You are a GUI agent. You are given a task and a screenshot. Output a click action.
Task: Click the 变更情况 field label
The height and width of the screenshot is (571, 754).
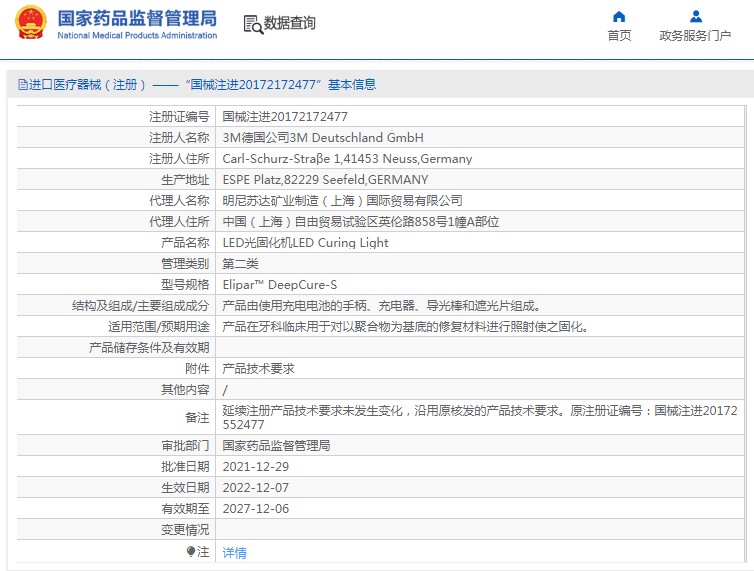tap(185, 530)
